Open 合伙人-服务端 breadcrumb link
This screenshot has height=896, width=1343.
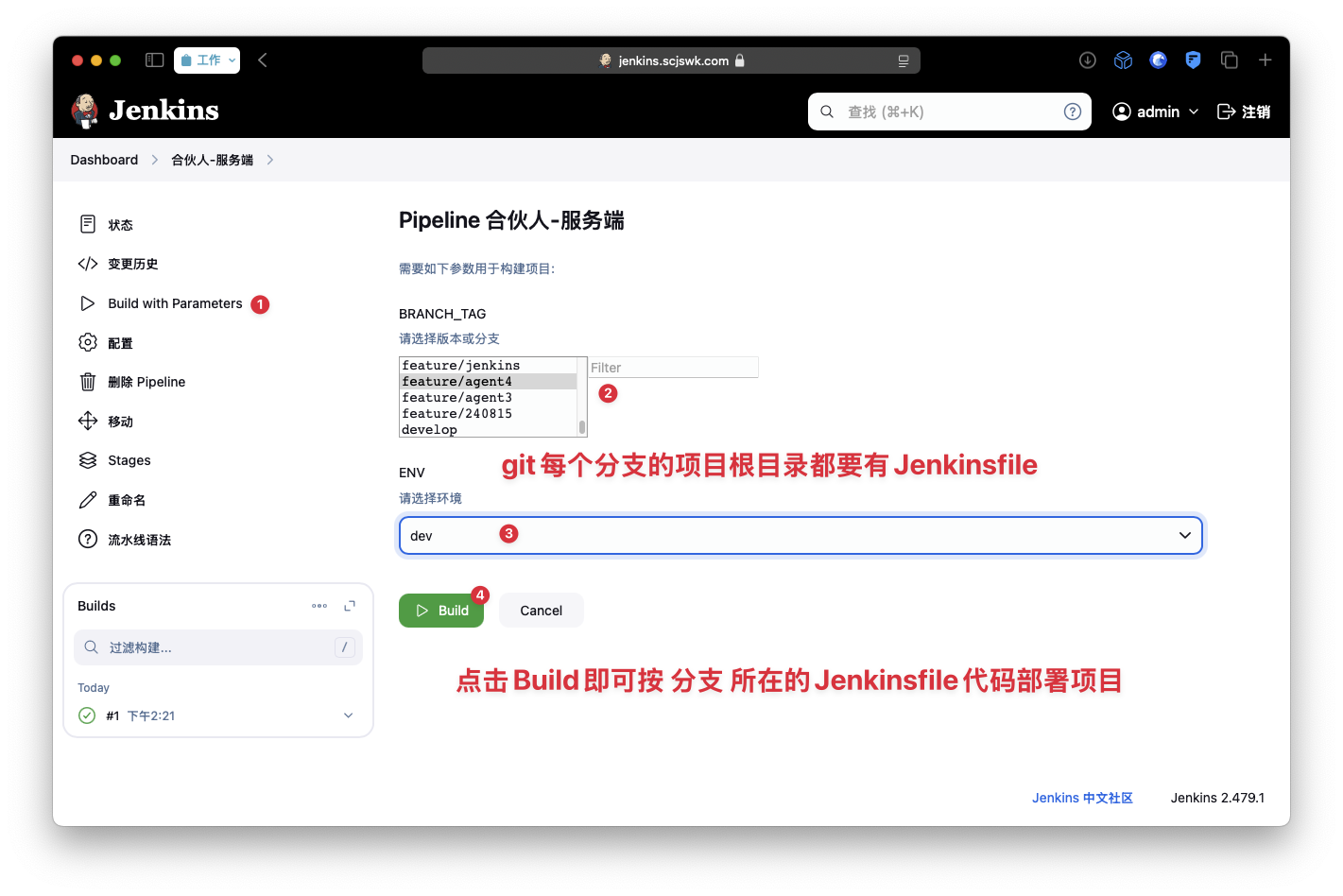click(212, 160)
